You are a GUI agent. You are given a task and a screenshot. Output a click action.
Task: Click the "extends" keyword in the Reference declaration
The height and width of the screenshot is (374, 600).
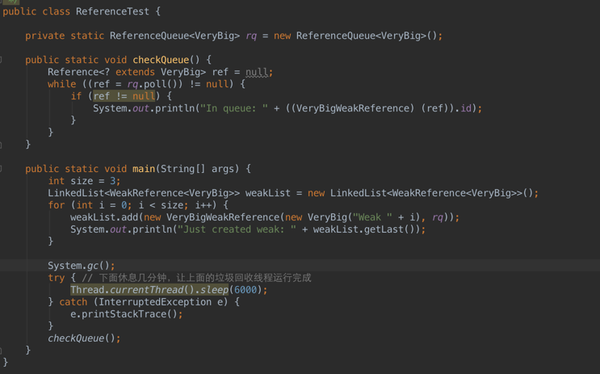135,72
